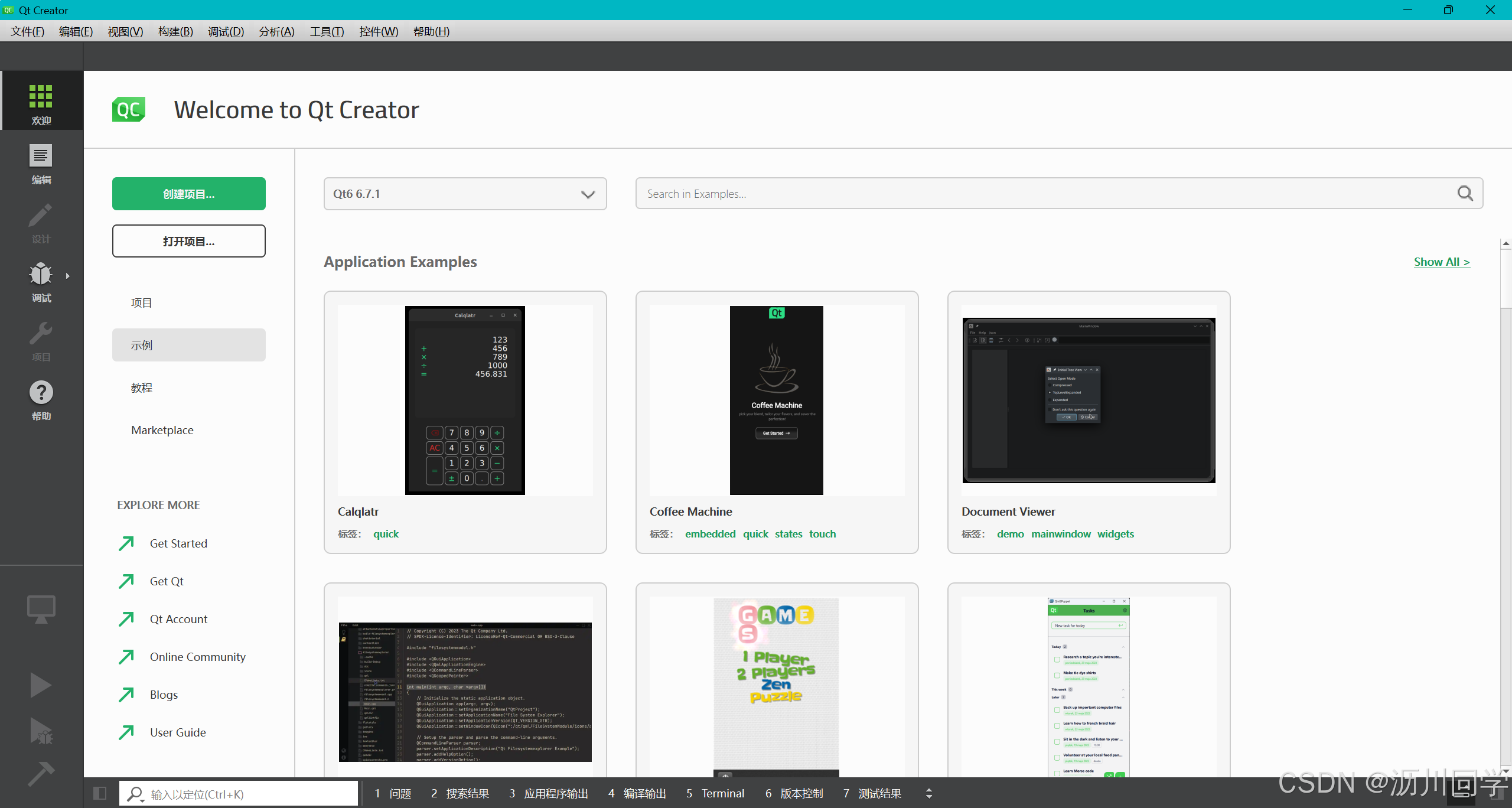
Task: Filter by the demo tag
Action: [1010, 534]
